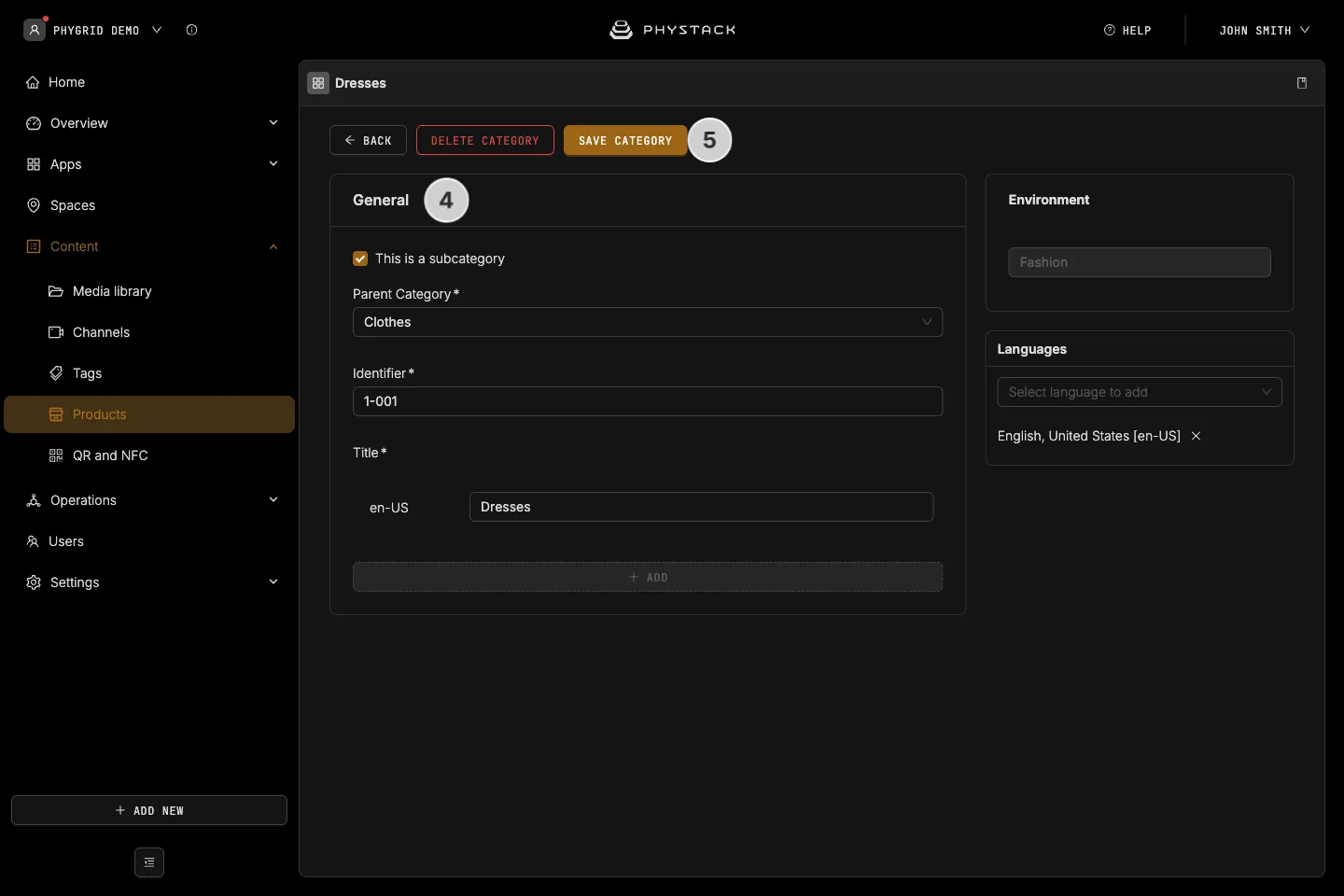Click the Add New button in the sidebar
The height and width of the screenshot is (896, 1344).
(x=149, y=810)
